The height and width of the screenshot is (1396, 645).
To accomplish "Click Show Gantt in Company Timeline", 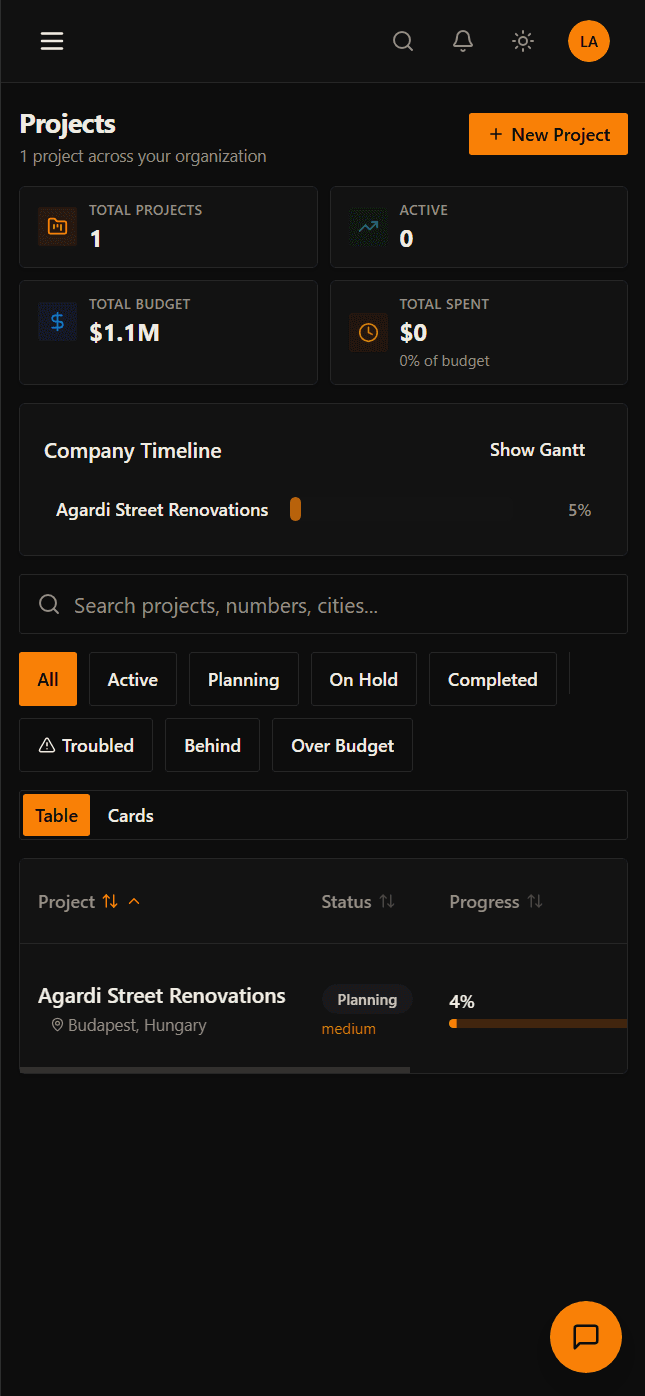I will click(x=537, y=450).
